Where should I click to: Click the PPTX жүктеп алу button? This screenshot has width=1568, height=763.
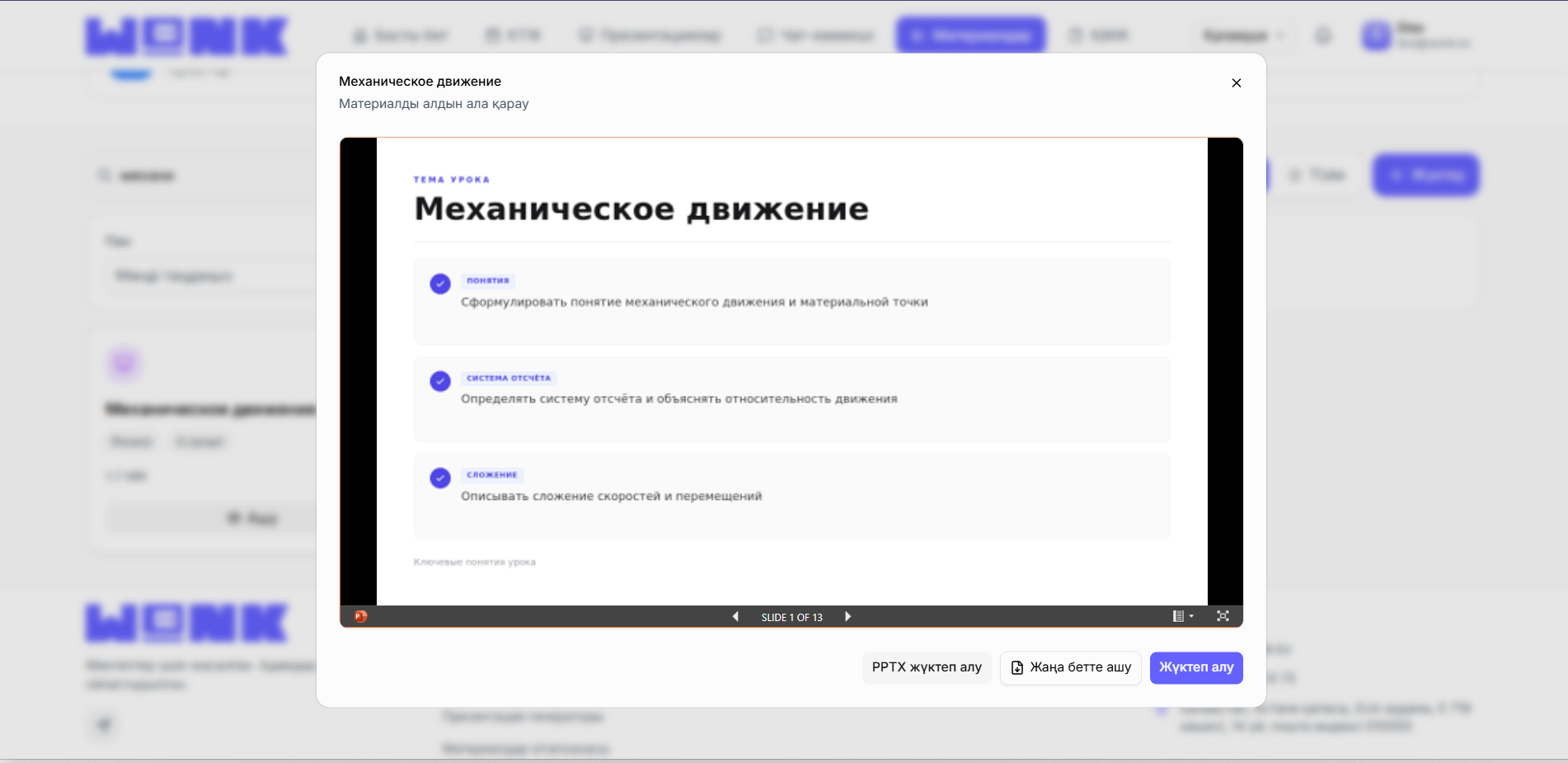pos(927,667)
